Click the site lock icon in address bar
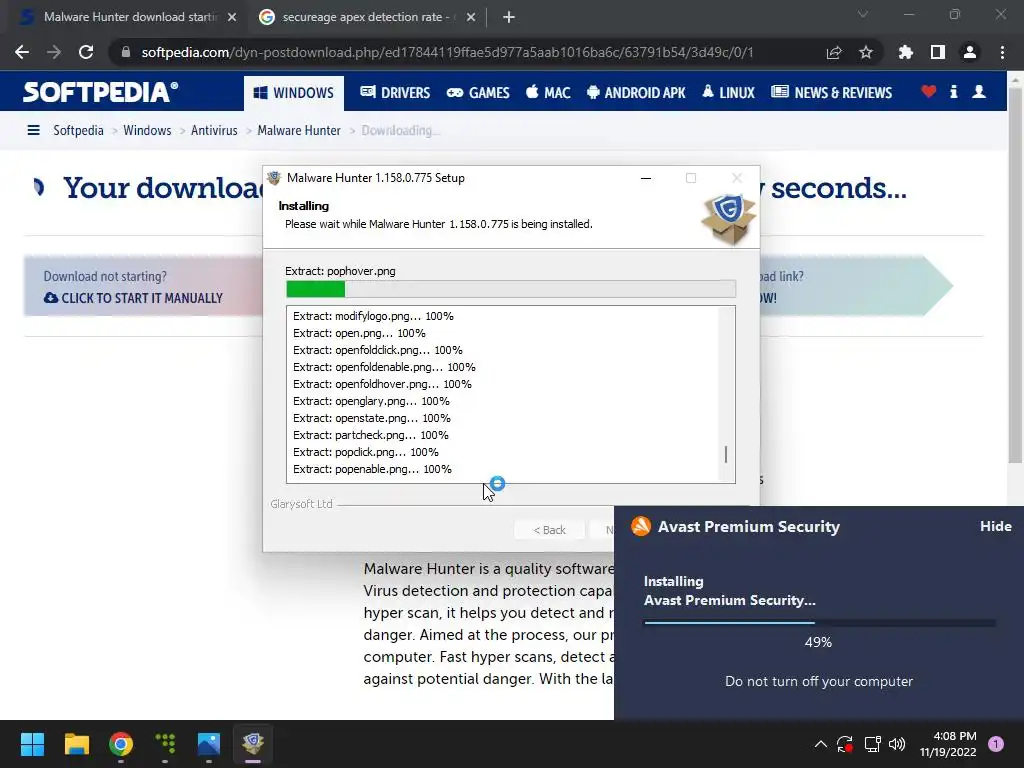This screenshot has width=1024, height=768. point(125,52)
